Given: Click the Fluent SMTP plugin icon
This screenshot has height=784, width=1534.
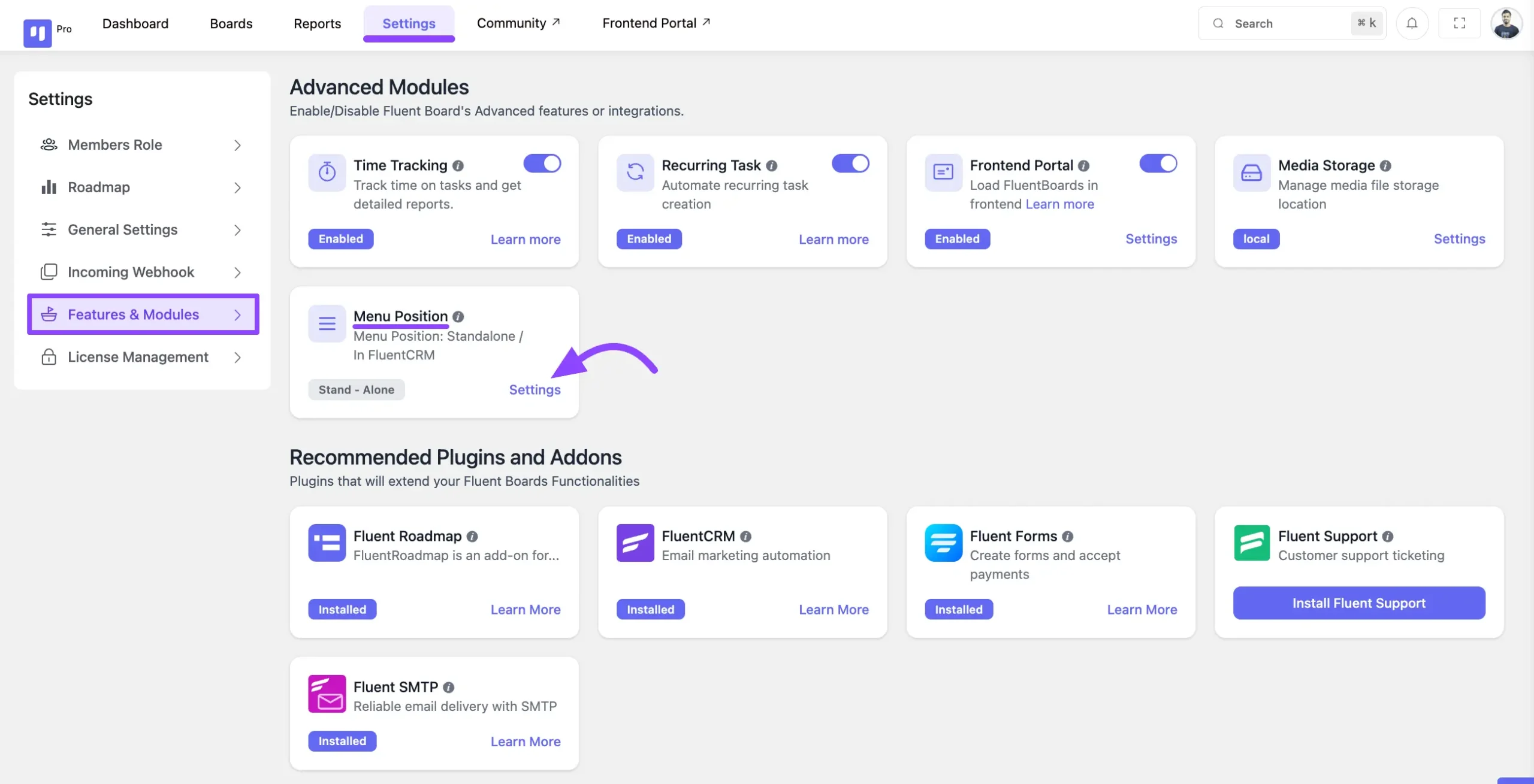Looking at the screenshot, I should pyautogui.click(x=327, y=694).
